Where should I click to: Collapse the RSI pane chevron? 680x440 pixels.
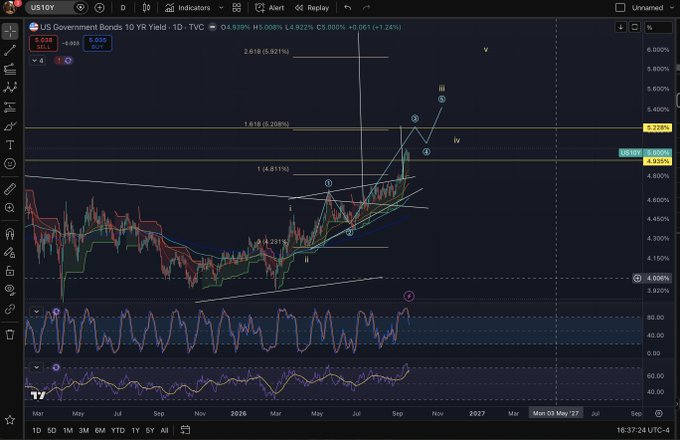(x=36, y=367)
